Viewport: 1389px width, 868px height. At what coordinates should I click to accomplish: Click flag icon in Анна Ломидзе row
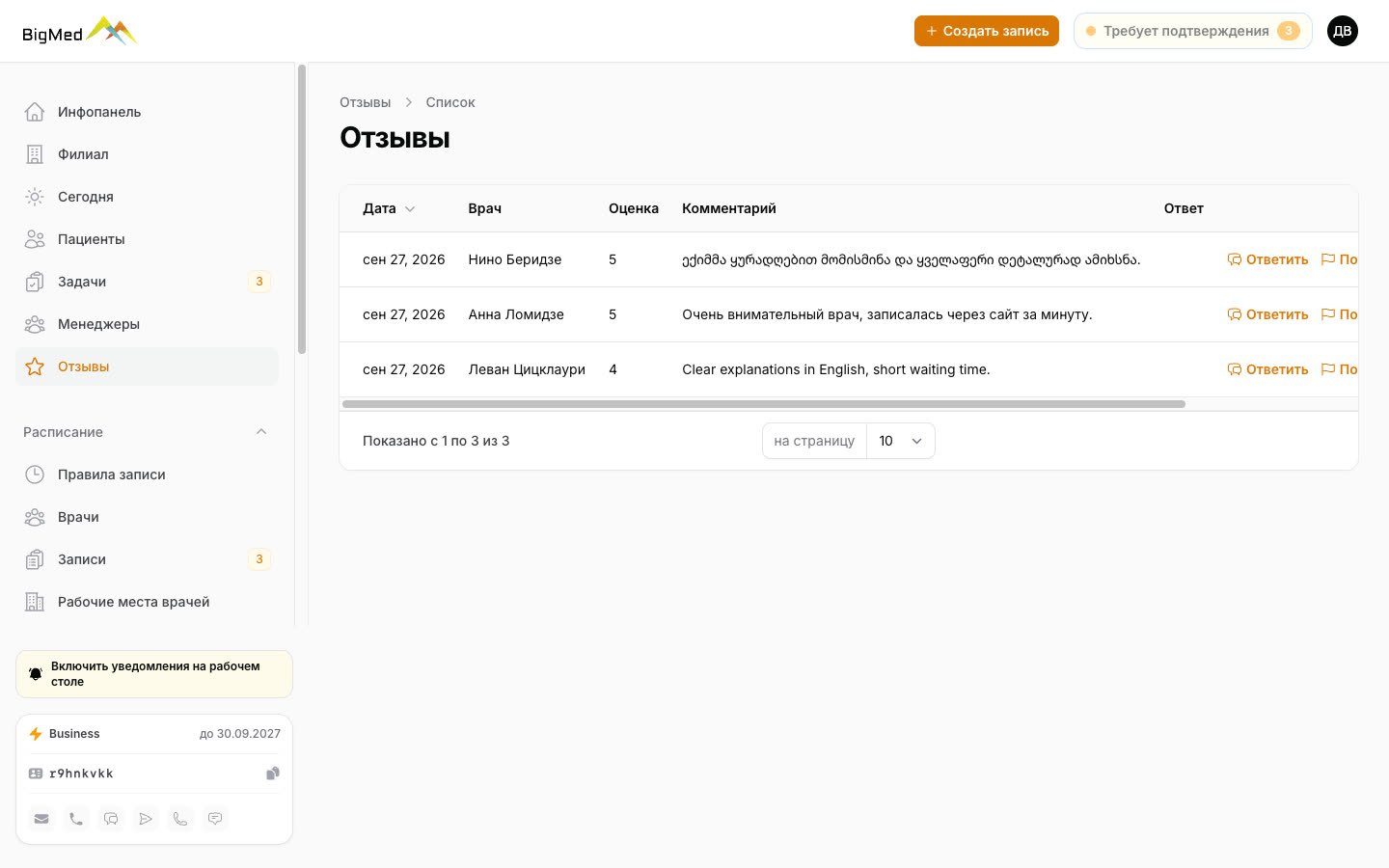pos(1328,314)
